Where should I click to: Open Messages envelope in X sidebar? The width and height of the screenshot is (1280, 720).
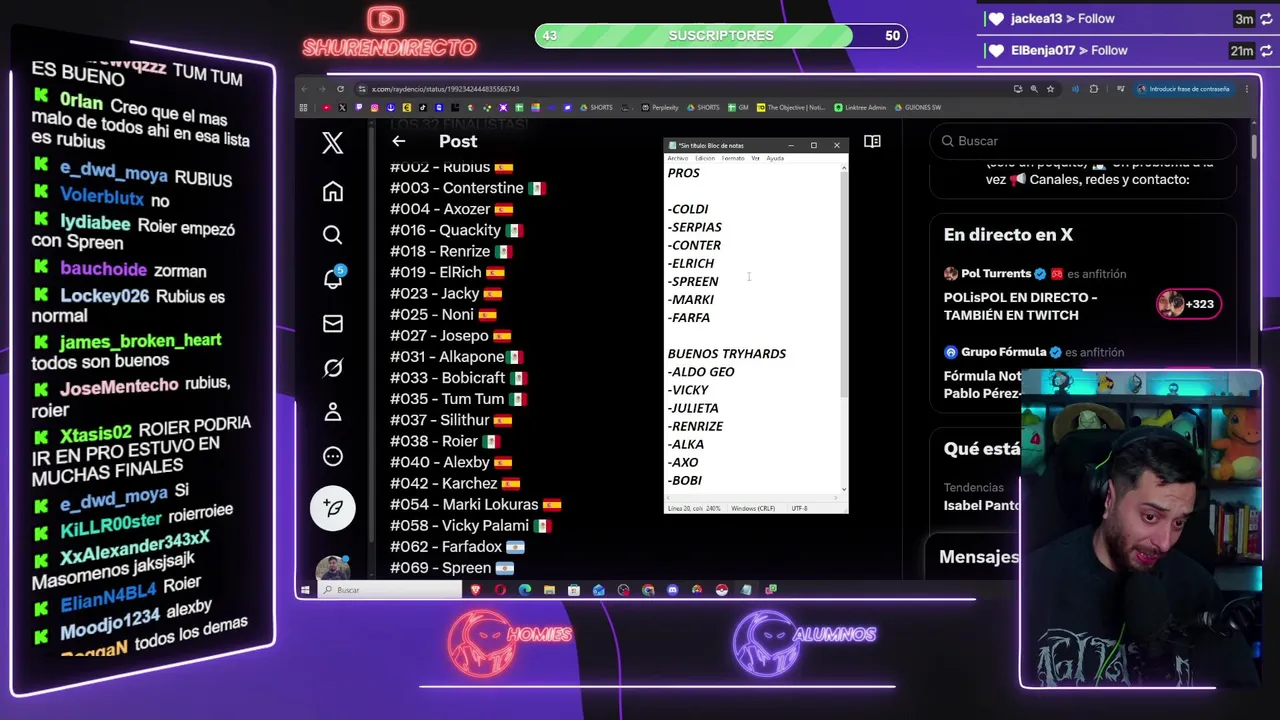click(333, 324)
